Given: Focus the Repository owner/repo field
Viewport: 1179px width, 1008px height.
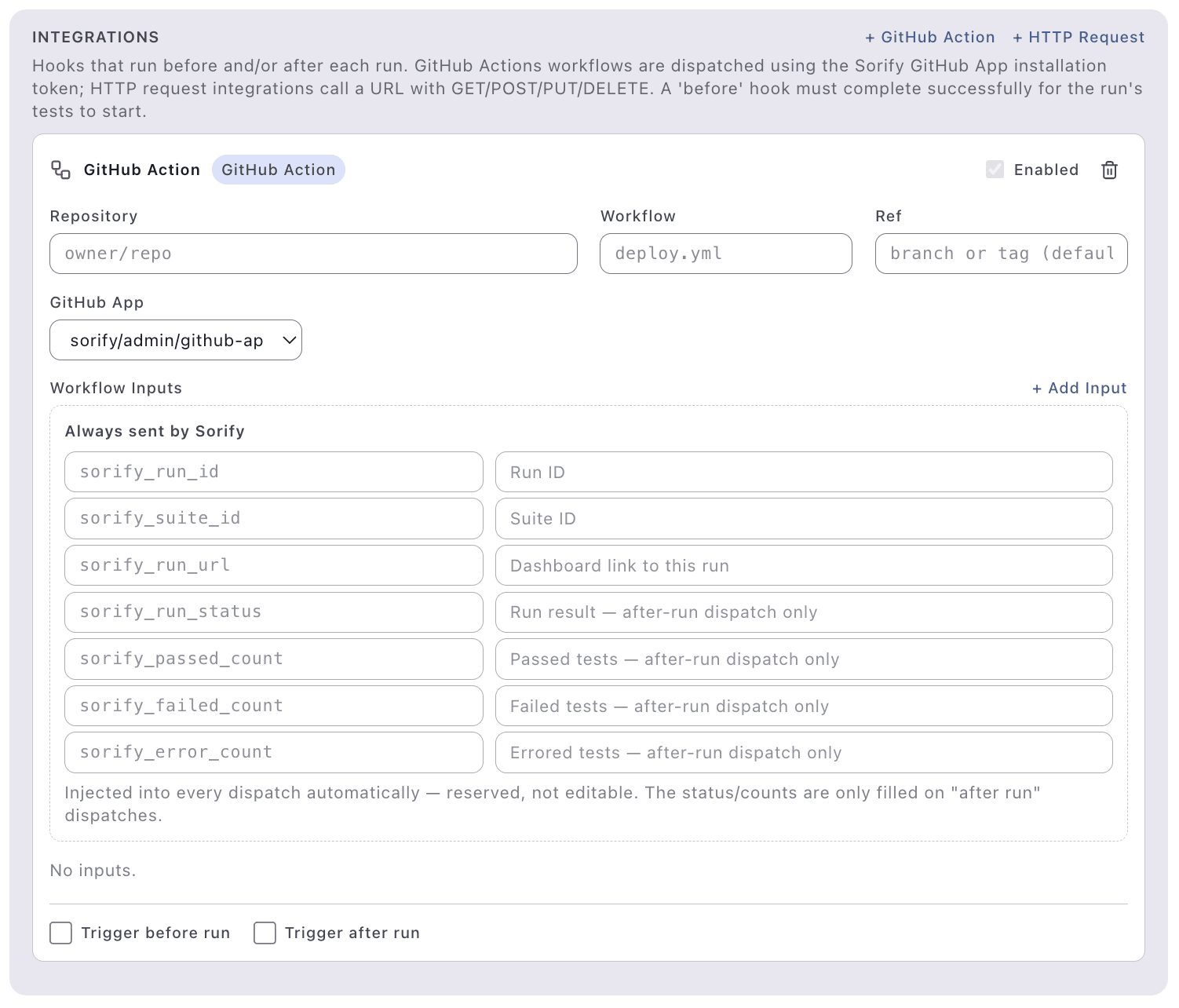Looking at the screenshot, I should click(x=313, y=254).
